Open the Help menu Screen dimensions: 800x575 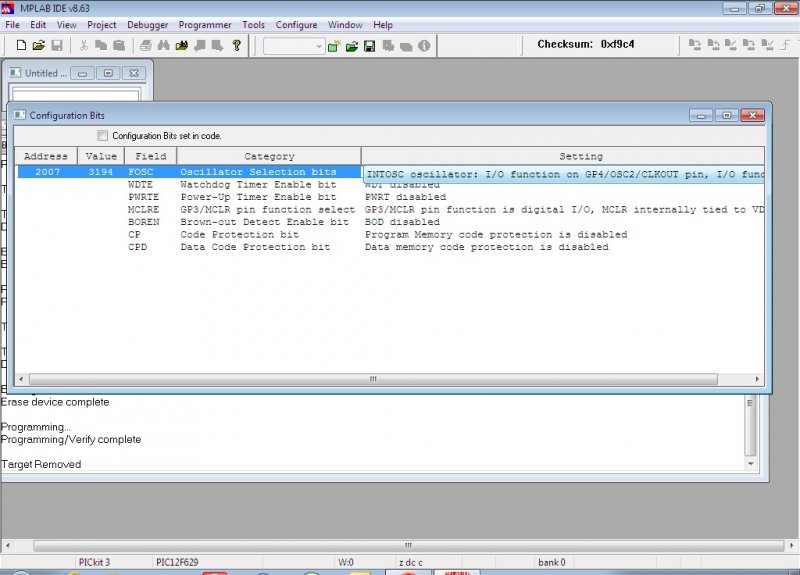point(383,24)
